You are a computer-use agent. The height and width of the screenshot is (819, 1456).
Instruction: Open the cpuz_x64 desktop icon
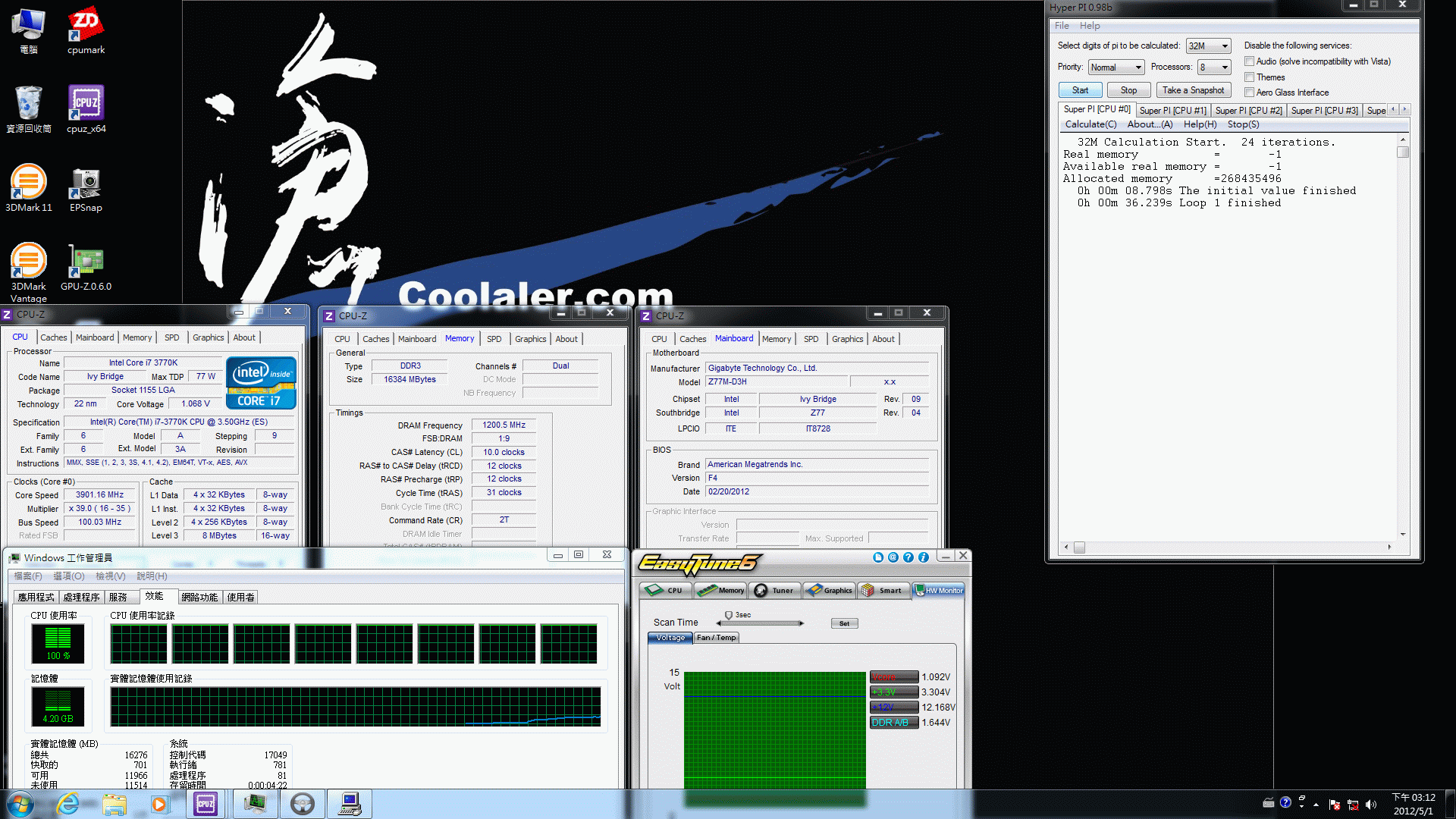tap(86, 109)
